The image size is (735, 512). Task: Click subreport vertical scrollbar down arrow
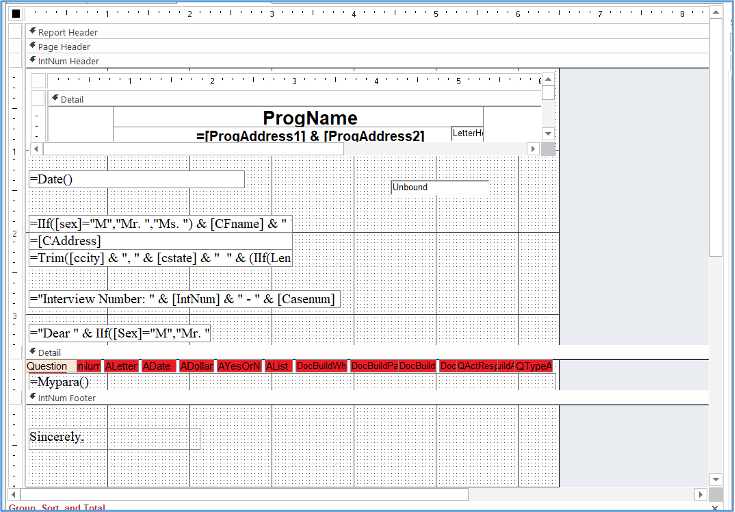[548, 133]
